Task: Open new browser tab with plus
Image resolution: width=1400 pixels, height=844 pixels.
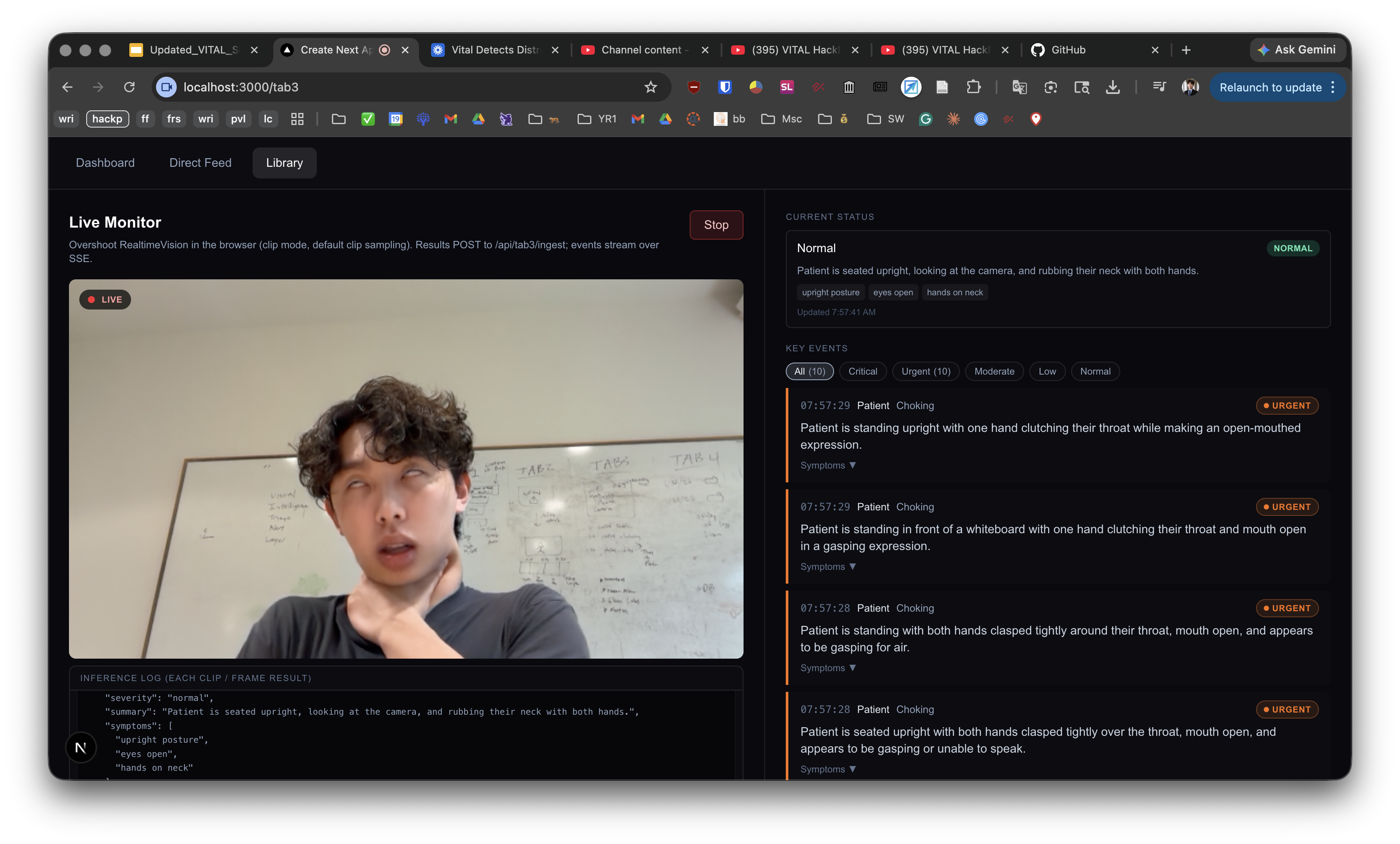Action: (x=1186, y=50)
